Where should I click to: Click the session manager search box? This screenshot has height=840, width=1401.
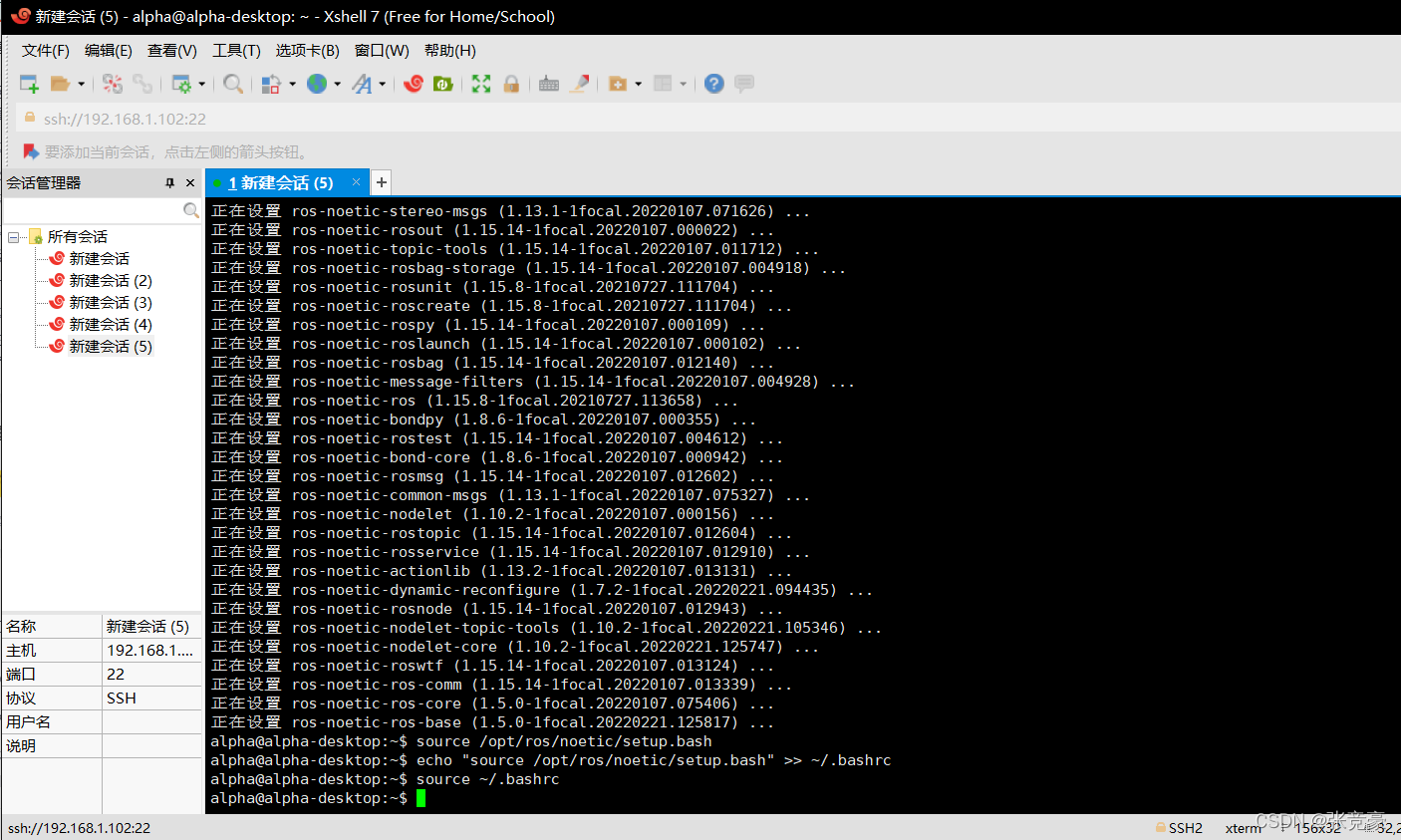(x=93, y=210)
